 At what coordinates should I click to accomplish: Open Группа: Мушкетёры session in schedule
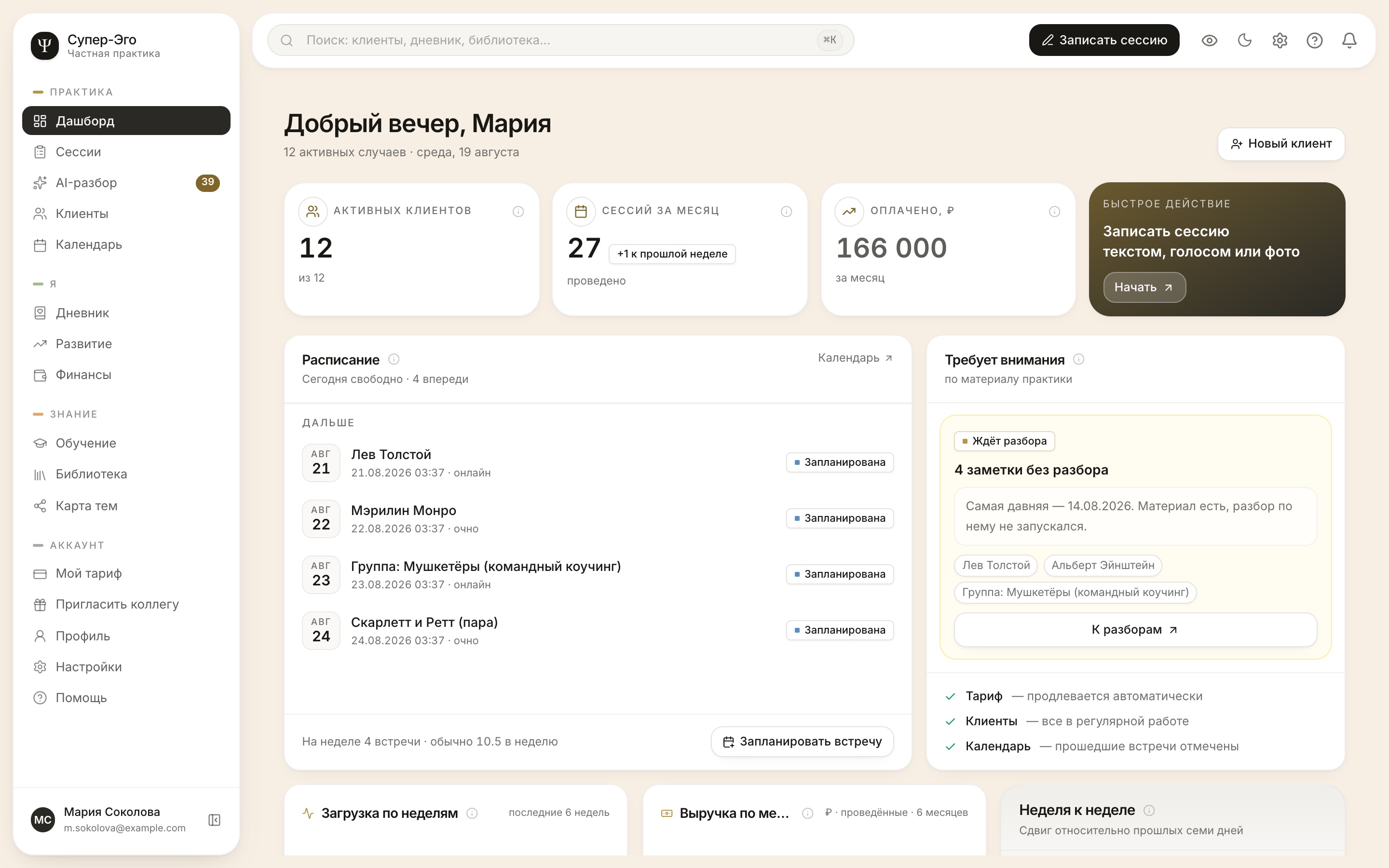click(598, 575)
